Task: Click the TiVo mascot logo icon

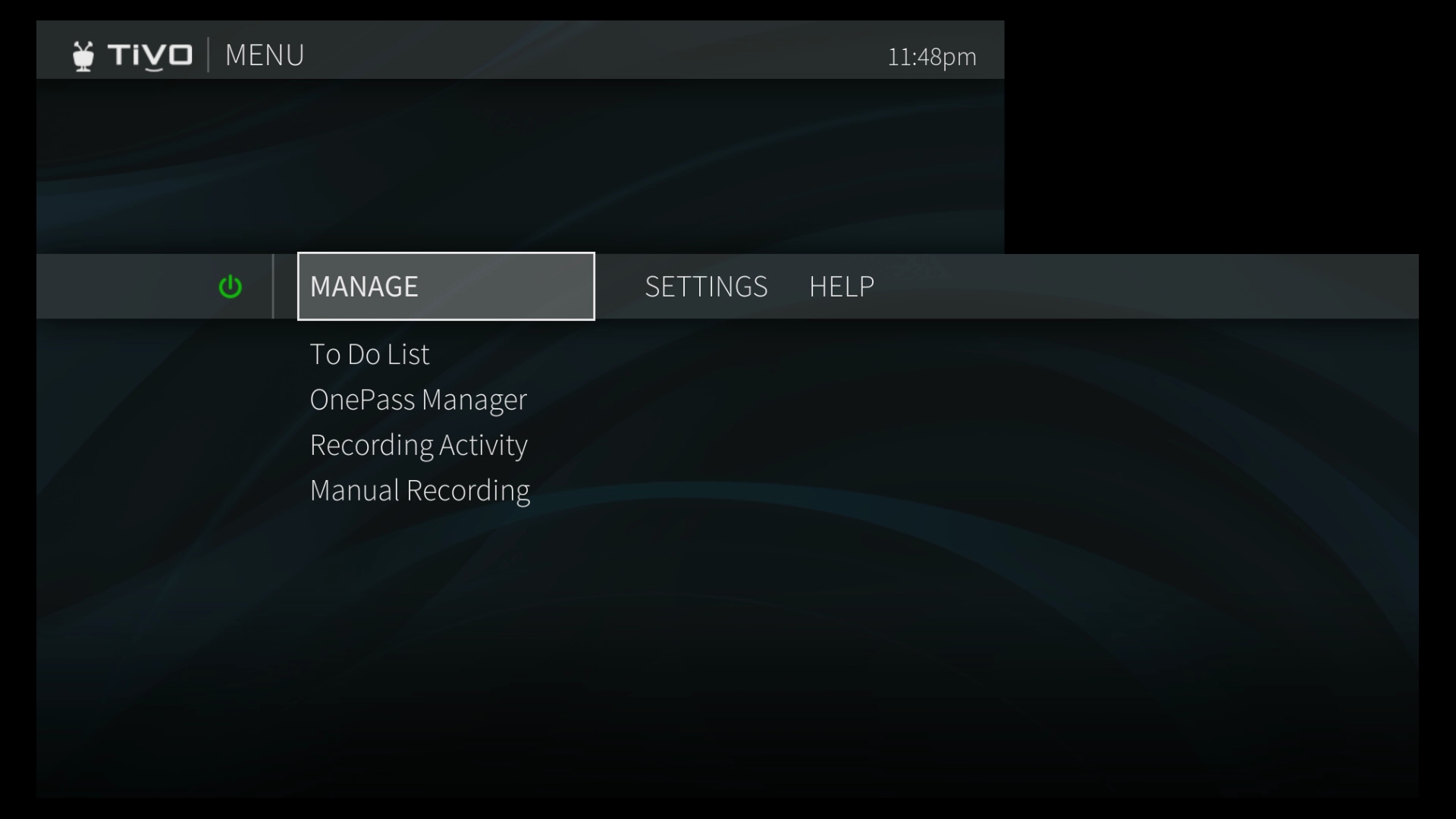Action: pos(83,56)
